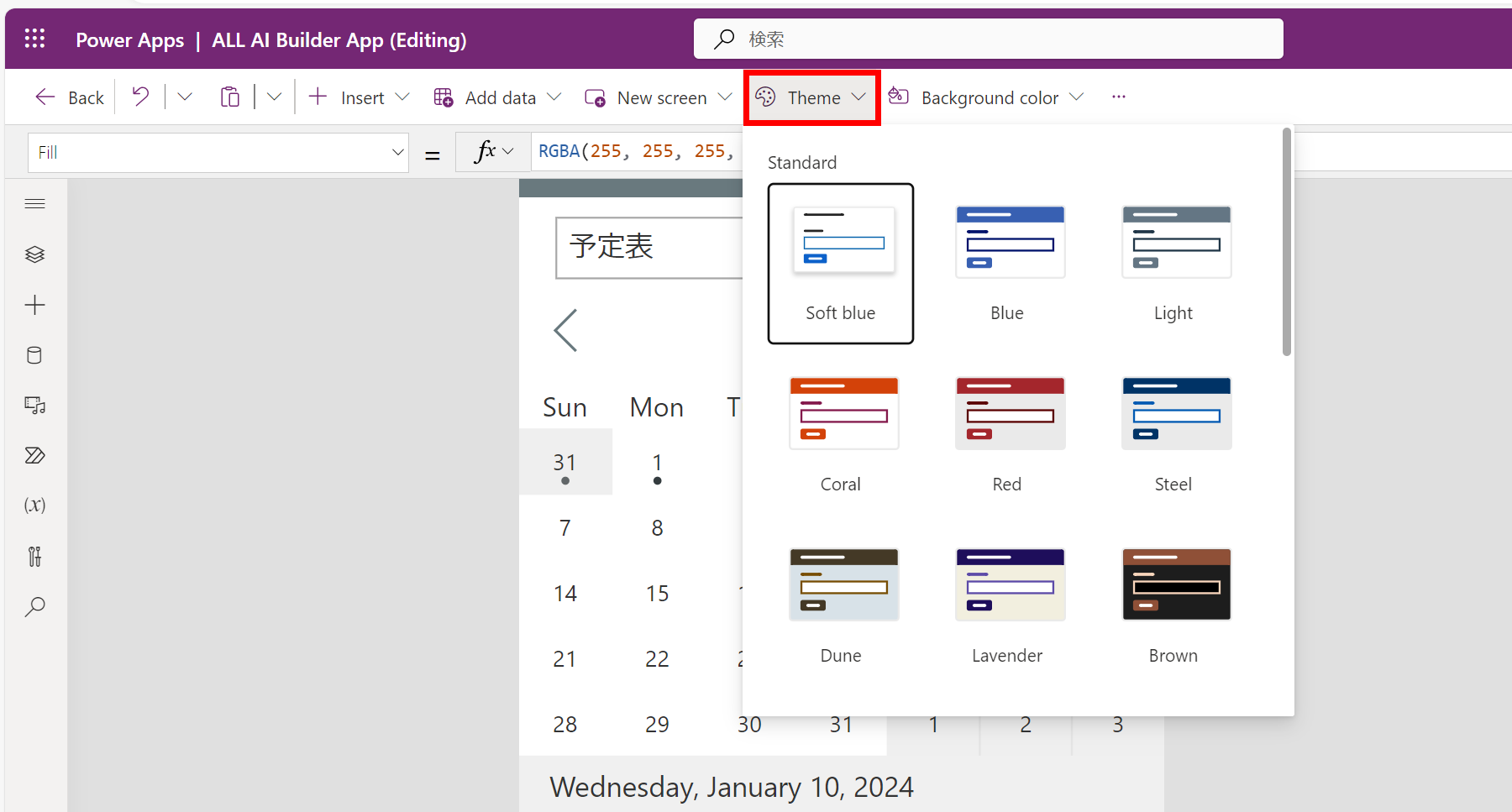Undo the last action
Image resolution: width=1512 pixels, height=812 pixels.
(x=140, y=97)
